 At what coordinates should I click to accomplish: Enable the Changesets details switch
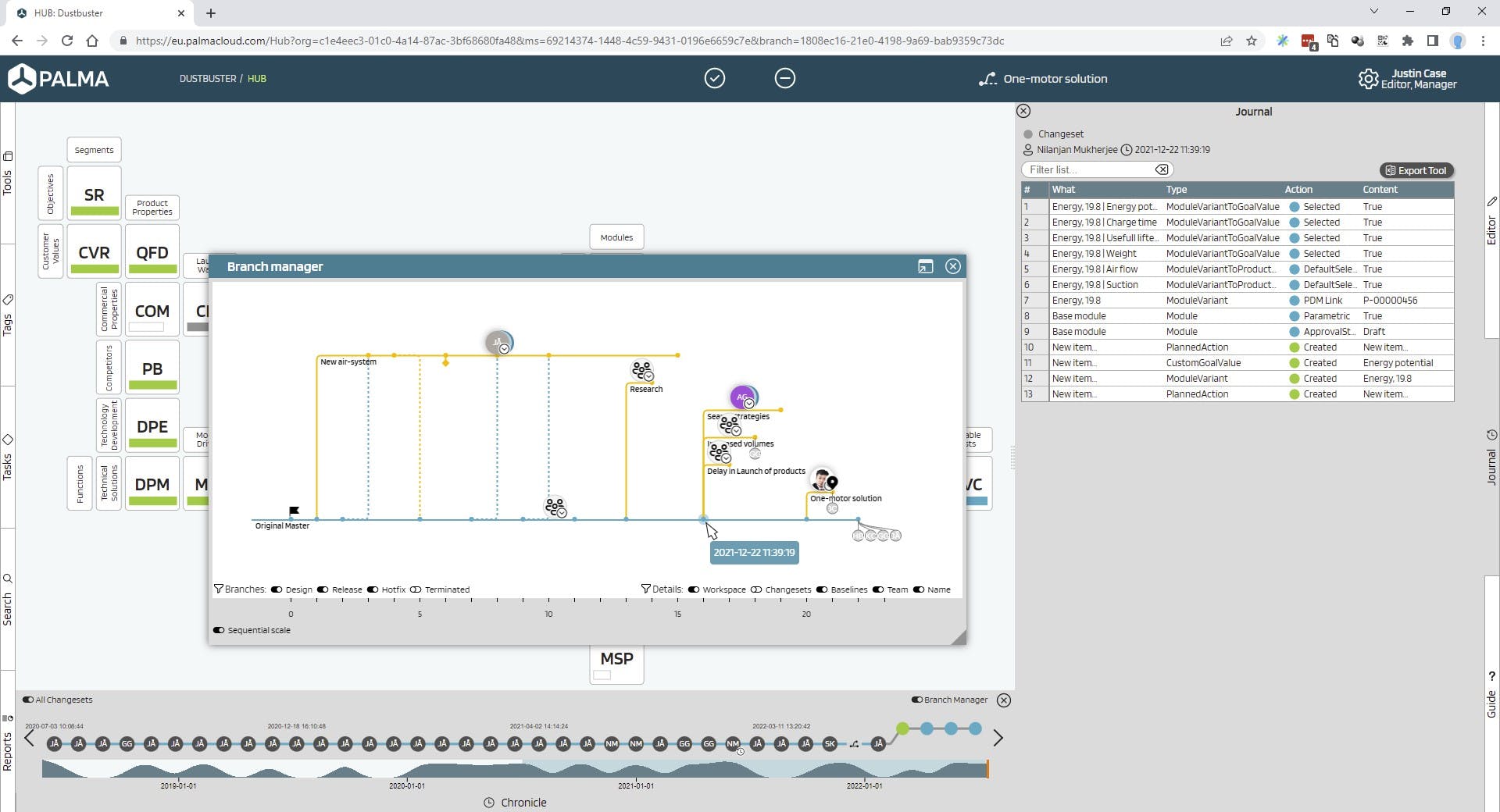pyautogui.click(x=756, y=589)
